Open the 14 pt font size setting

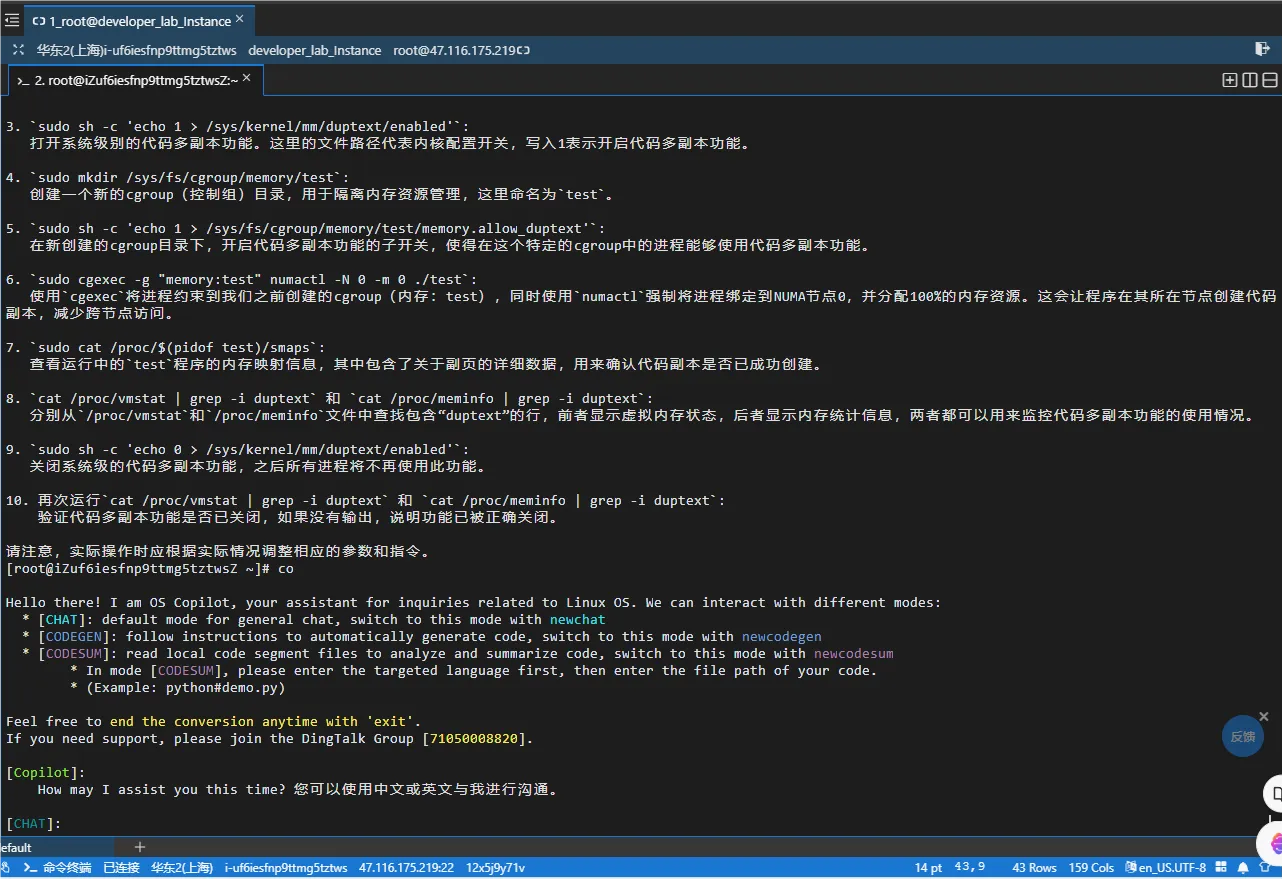pos(928,868)
